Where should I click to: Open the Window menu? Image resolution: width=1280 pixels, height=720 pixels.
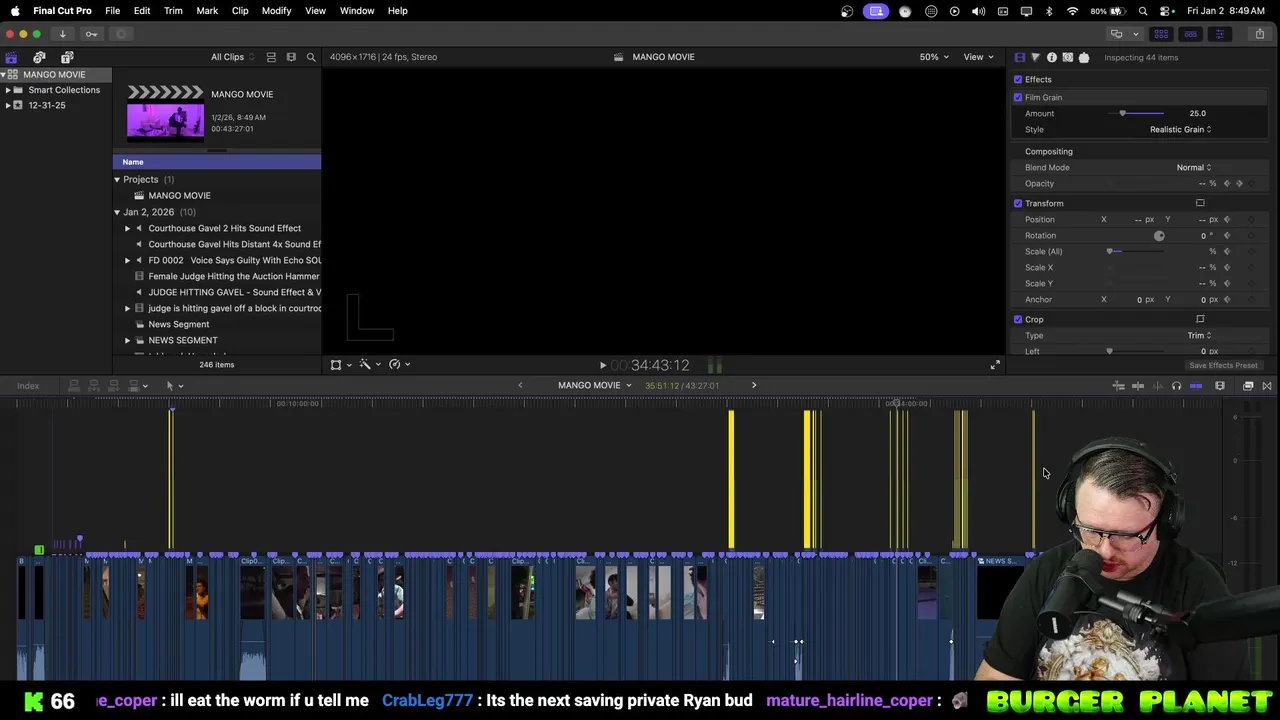click(x=357, y=10)
